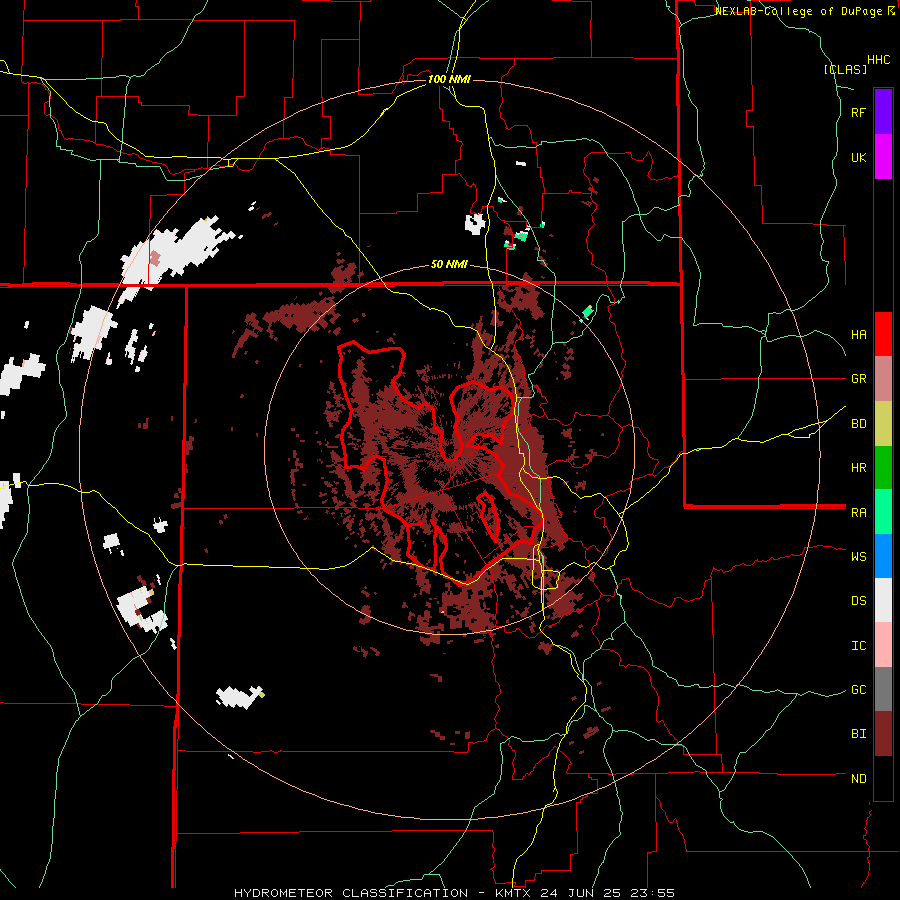Choose the white DS color swatch

(x=883, y=600)
